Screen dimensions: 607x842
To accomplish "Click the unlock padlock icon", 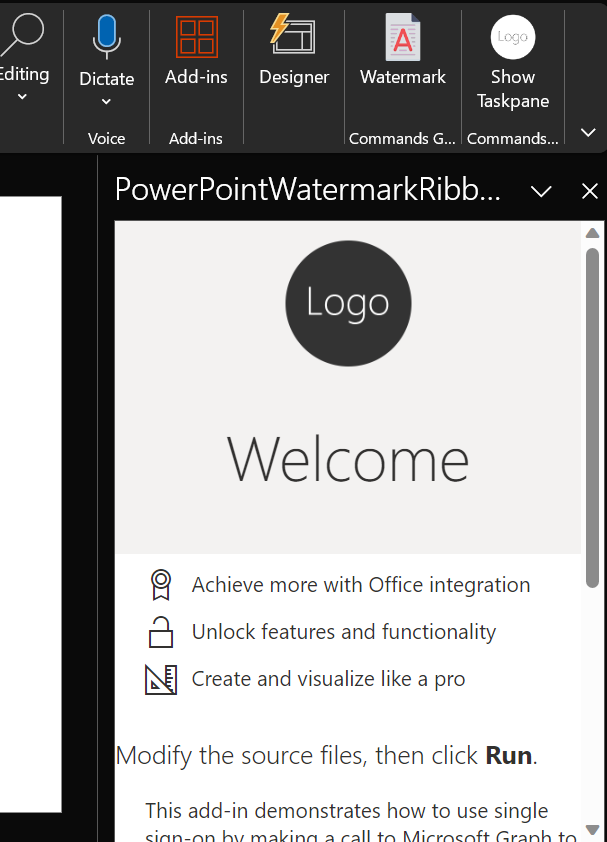I will point(161,632).
